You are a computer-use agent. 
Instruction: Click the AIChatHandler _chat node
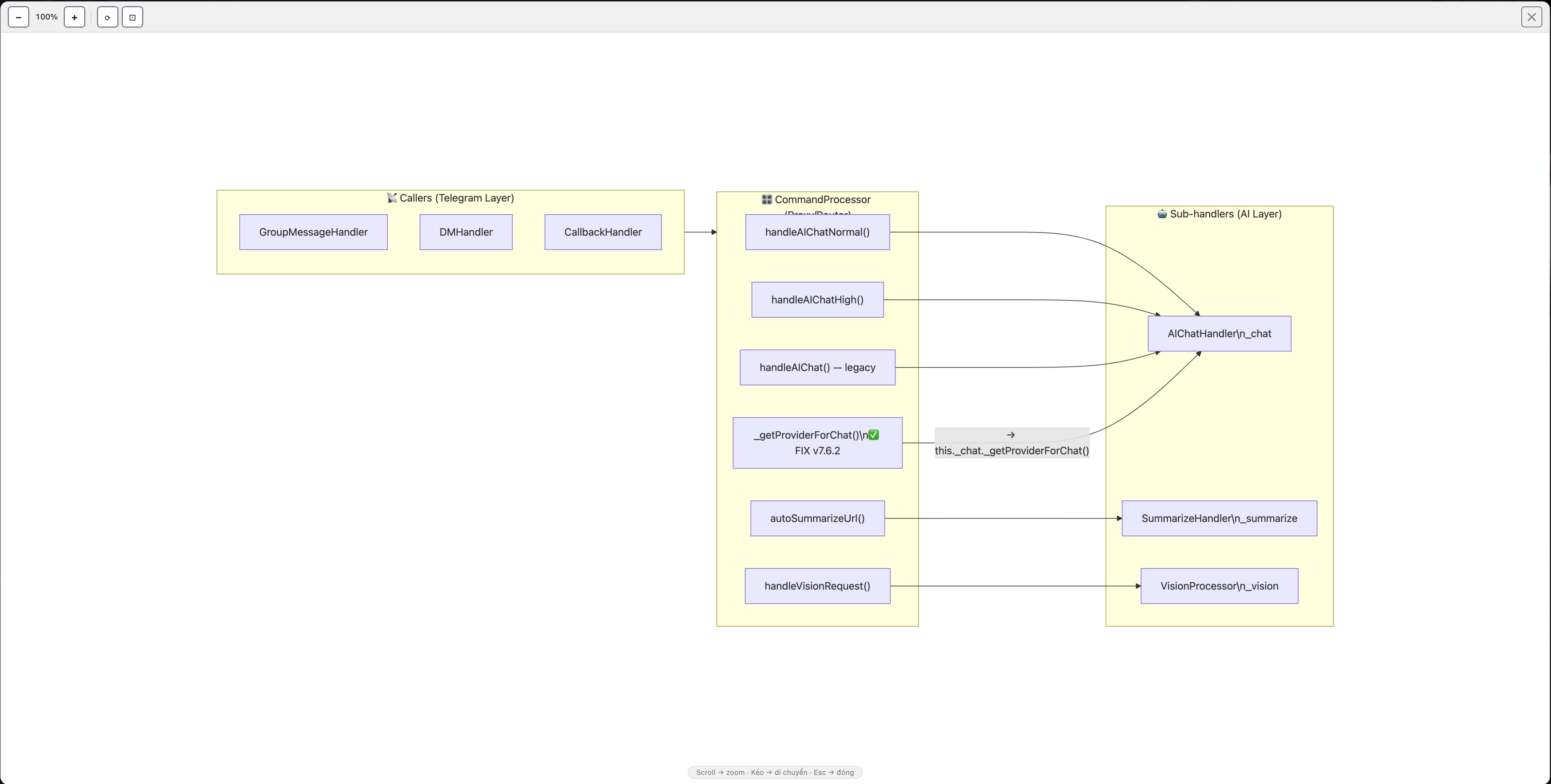coord(1219,334)
